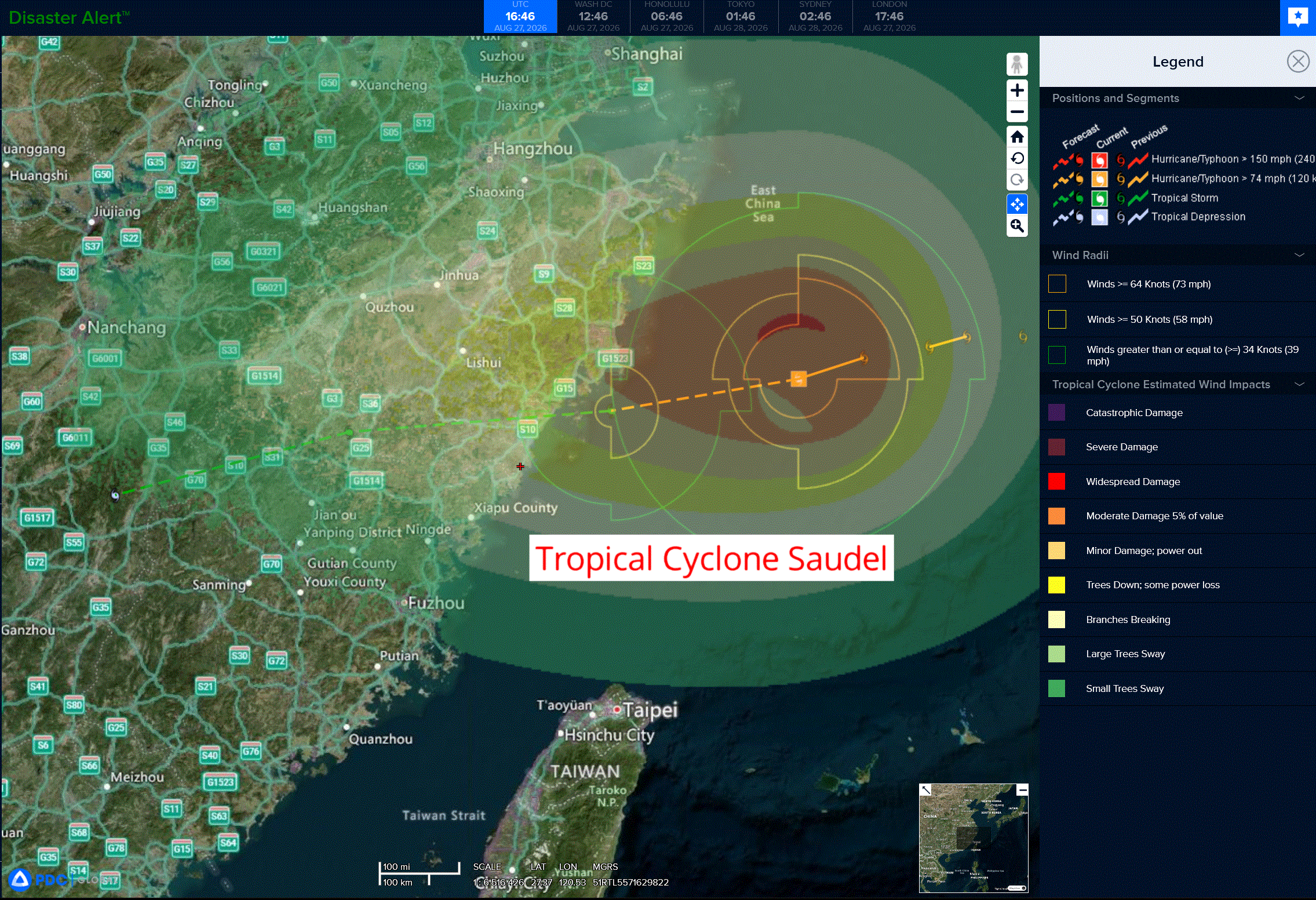Click the Tropical Cyclone Saudel label
Viewport: 1316px width, 900px height.
click(x=711, y=558)
